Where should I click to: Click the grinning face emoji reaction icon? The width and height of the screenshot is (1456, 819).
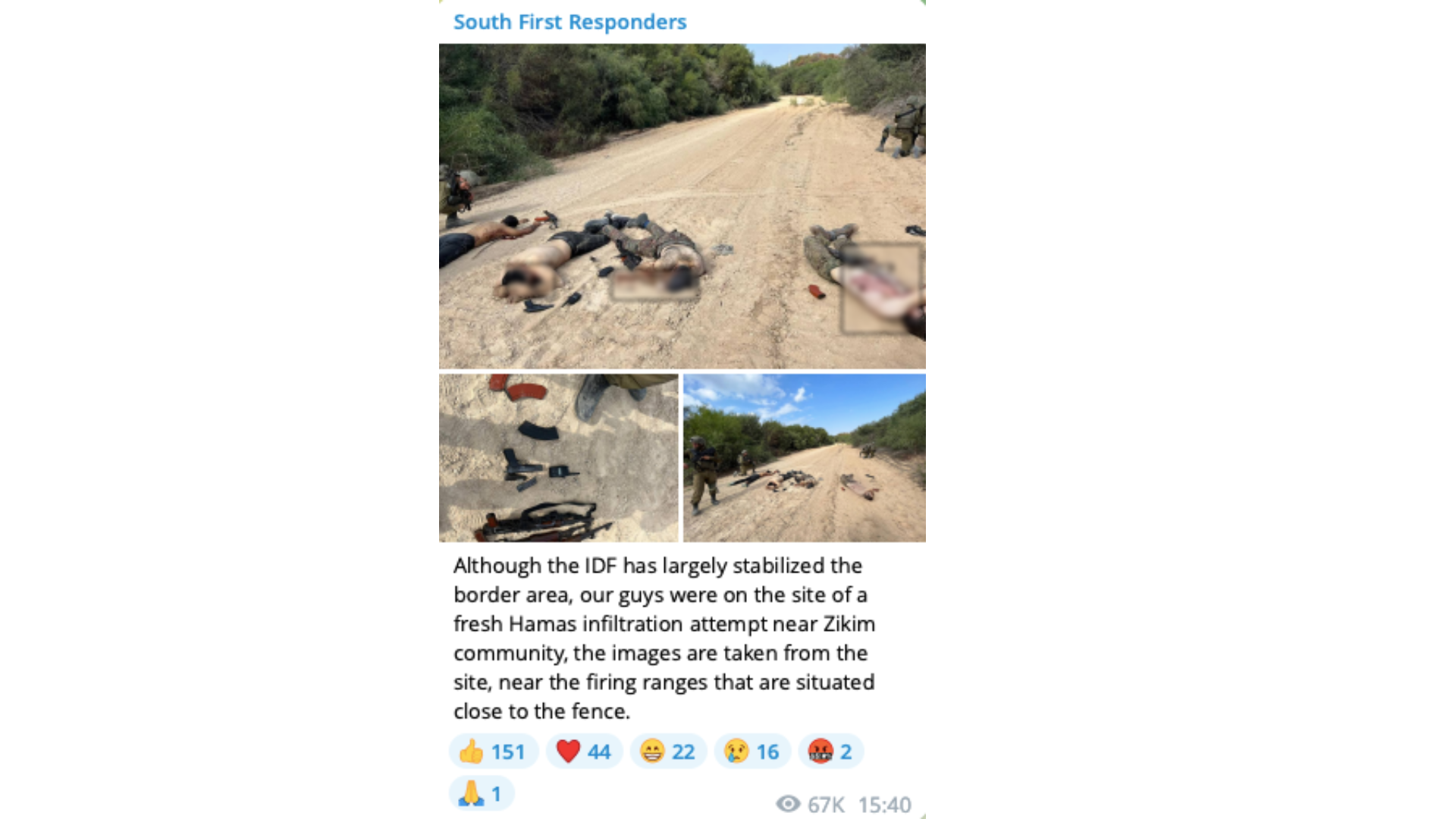click(652, 752)
